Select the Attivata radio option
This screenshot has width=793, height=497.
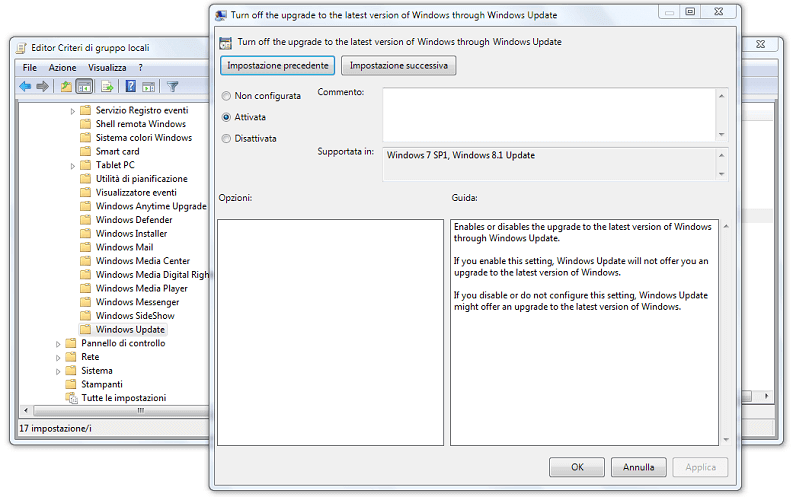point(226,117)
